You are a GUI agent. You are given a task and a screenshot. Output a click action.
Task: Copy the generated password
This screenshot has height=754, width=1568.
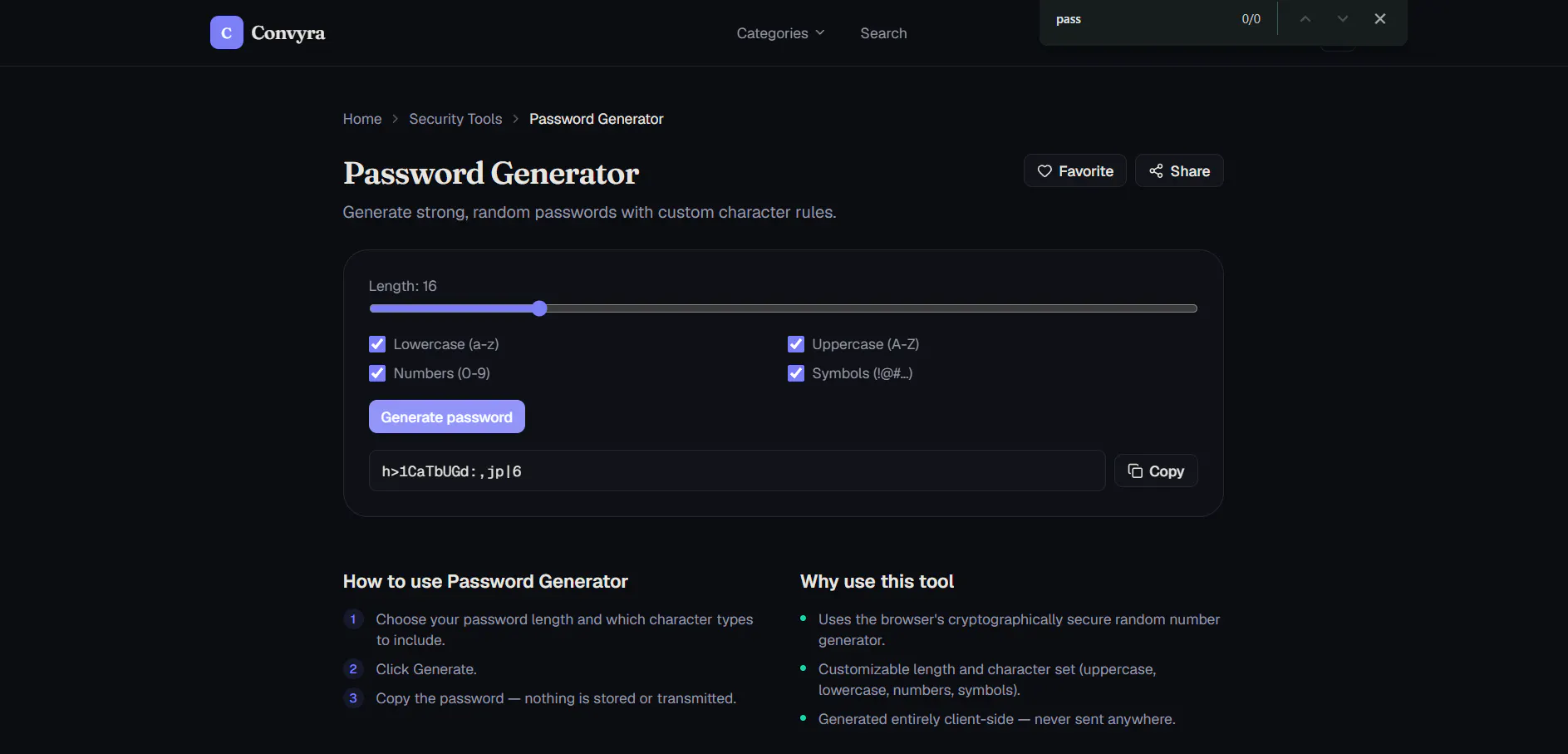[x=1155, y=471]
